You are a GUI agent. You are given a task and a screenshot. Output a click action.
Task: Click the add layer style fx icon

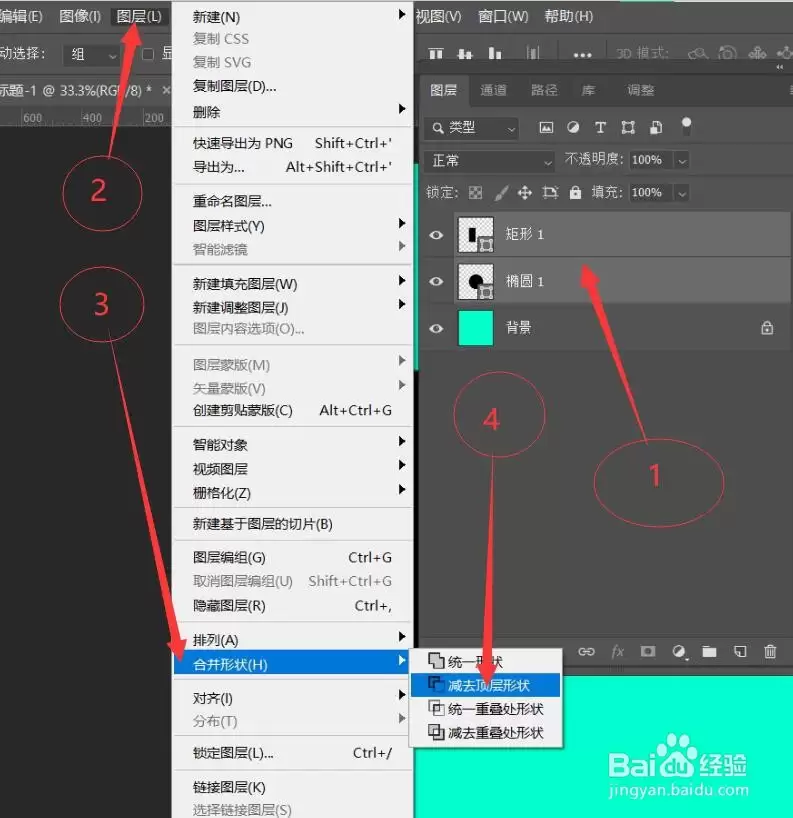point(617,651)
